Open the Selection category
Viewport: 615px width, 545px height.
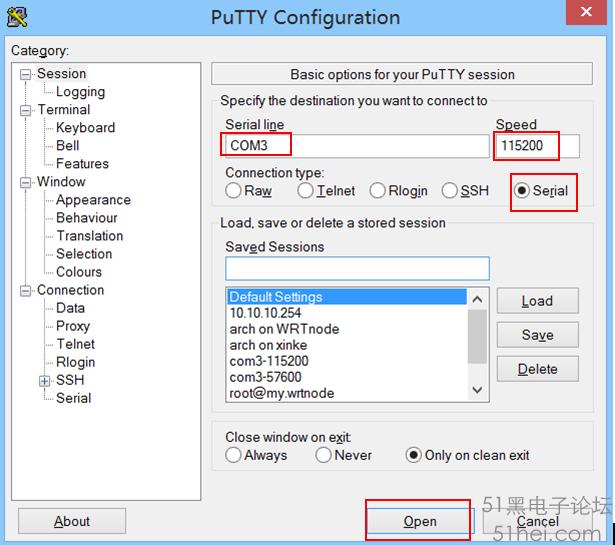pyautogui.click(x=84, y=254)
